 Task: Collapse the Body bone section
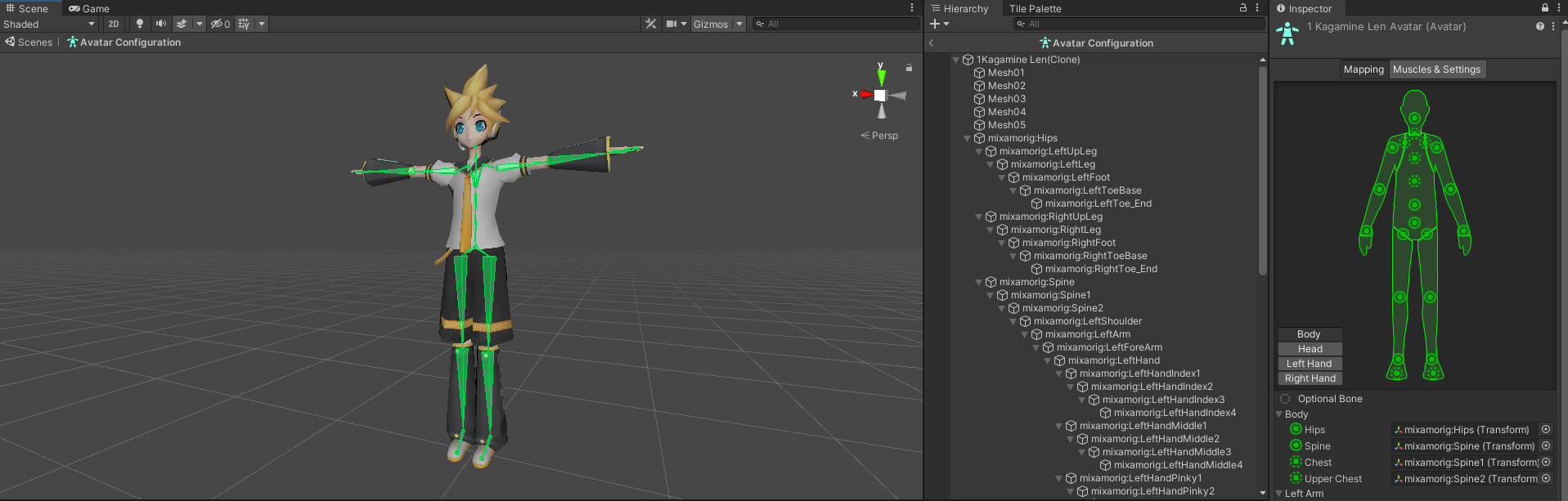pos(1280,414)
